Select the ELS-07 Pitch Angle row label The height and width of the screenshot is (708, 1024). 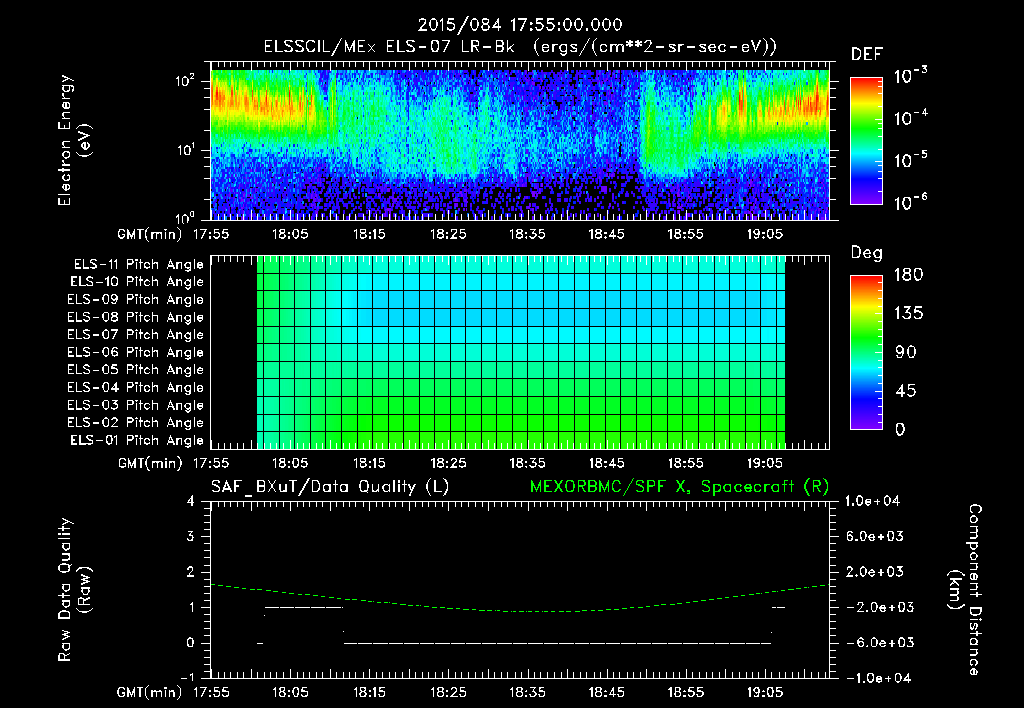click(x=135, y=335)
